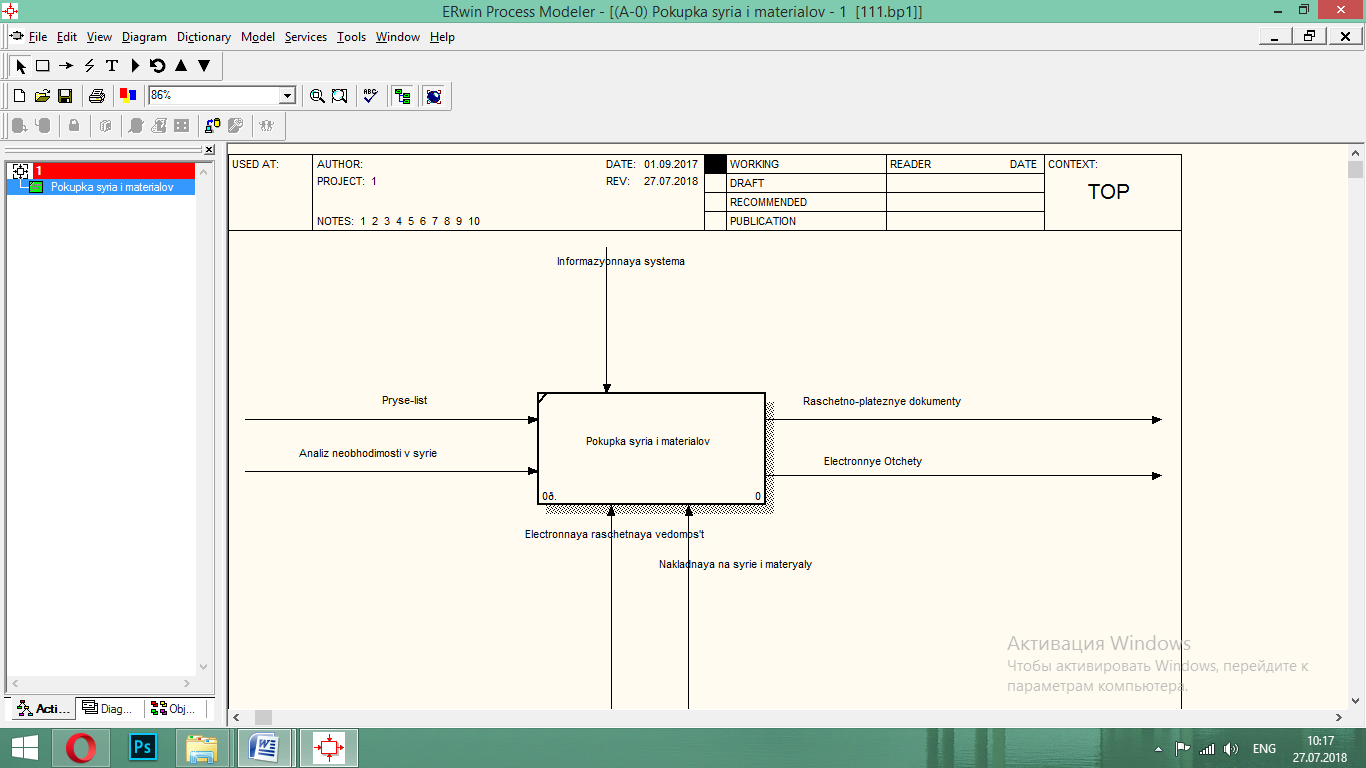Screen dimensions: 1366x768
Task: Click the DRAFT status row
Action: click(x=806, y=183)
